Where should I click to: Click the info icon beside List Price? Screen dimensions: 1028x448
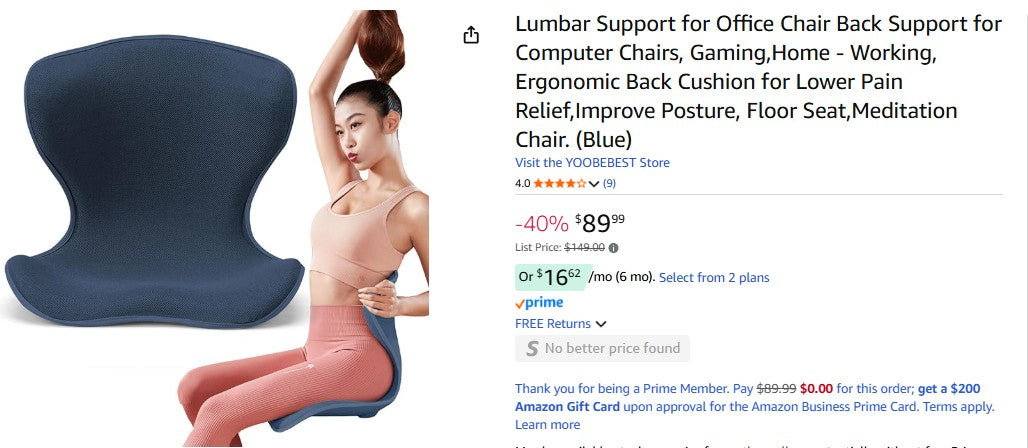tap(613, 248)
